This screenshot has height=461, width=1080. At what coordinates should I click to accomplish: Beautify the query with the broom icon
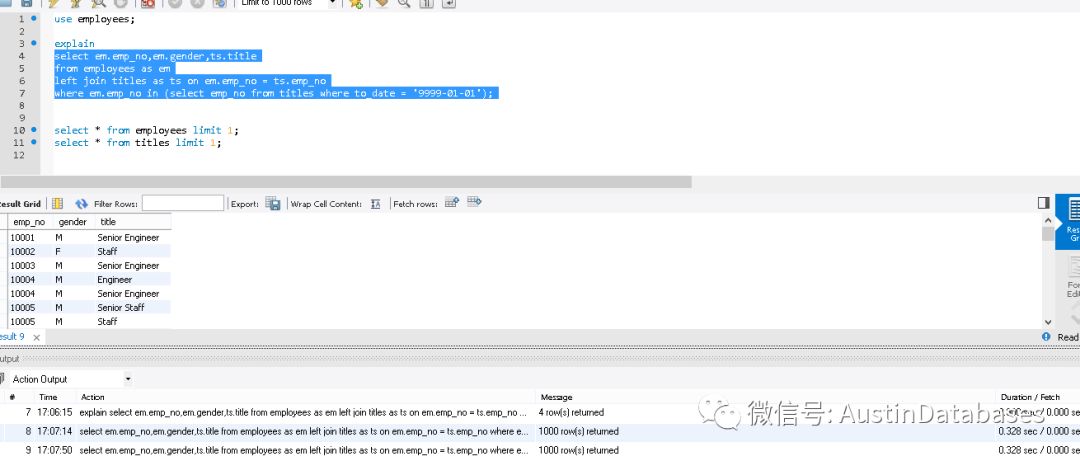(x=382, y=3)
